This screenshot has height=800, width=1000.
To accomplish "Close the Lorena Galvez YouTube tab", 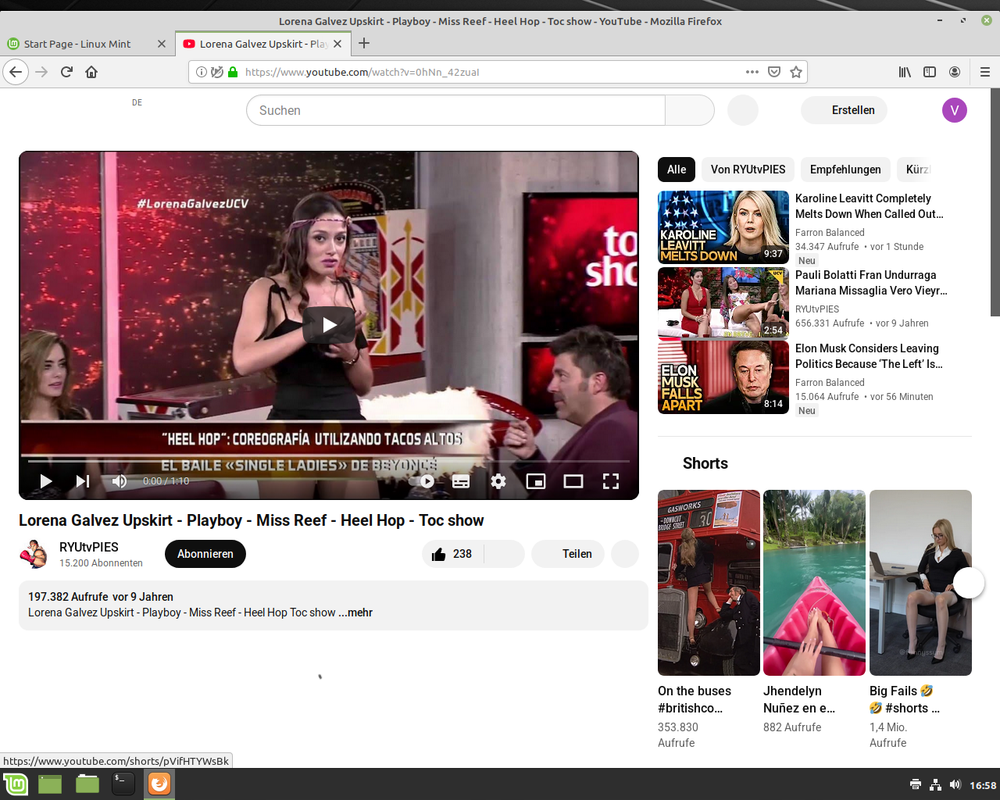I will 337,44.
